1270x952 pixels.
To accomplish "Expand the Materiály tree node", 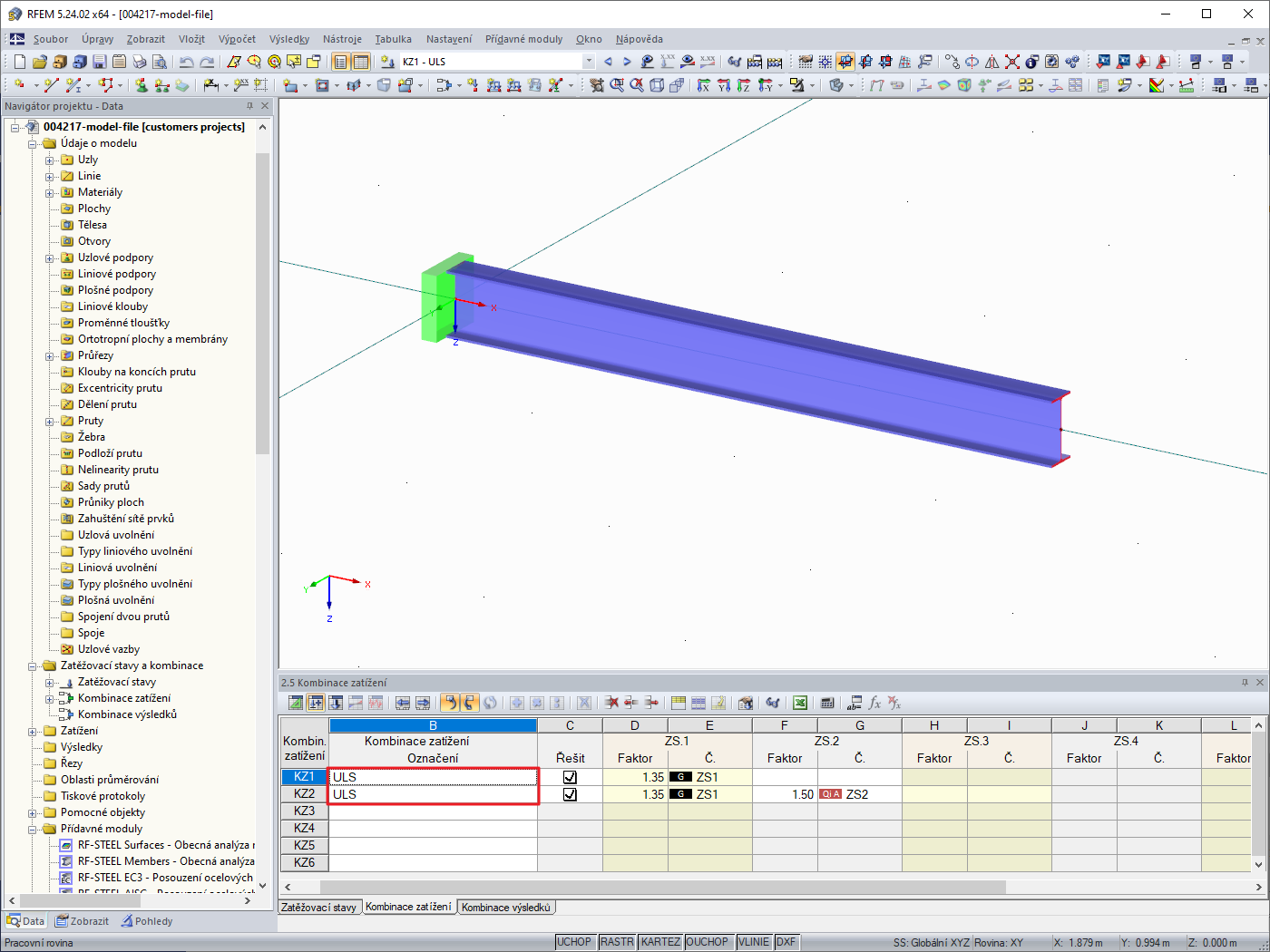I will tap(50, 192).
